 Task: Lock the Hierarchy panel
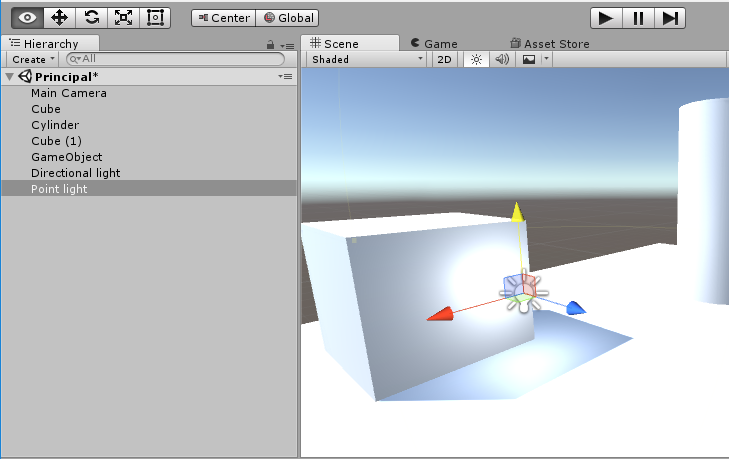tap(271, 45)
